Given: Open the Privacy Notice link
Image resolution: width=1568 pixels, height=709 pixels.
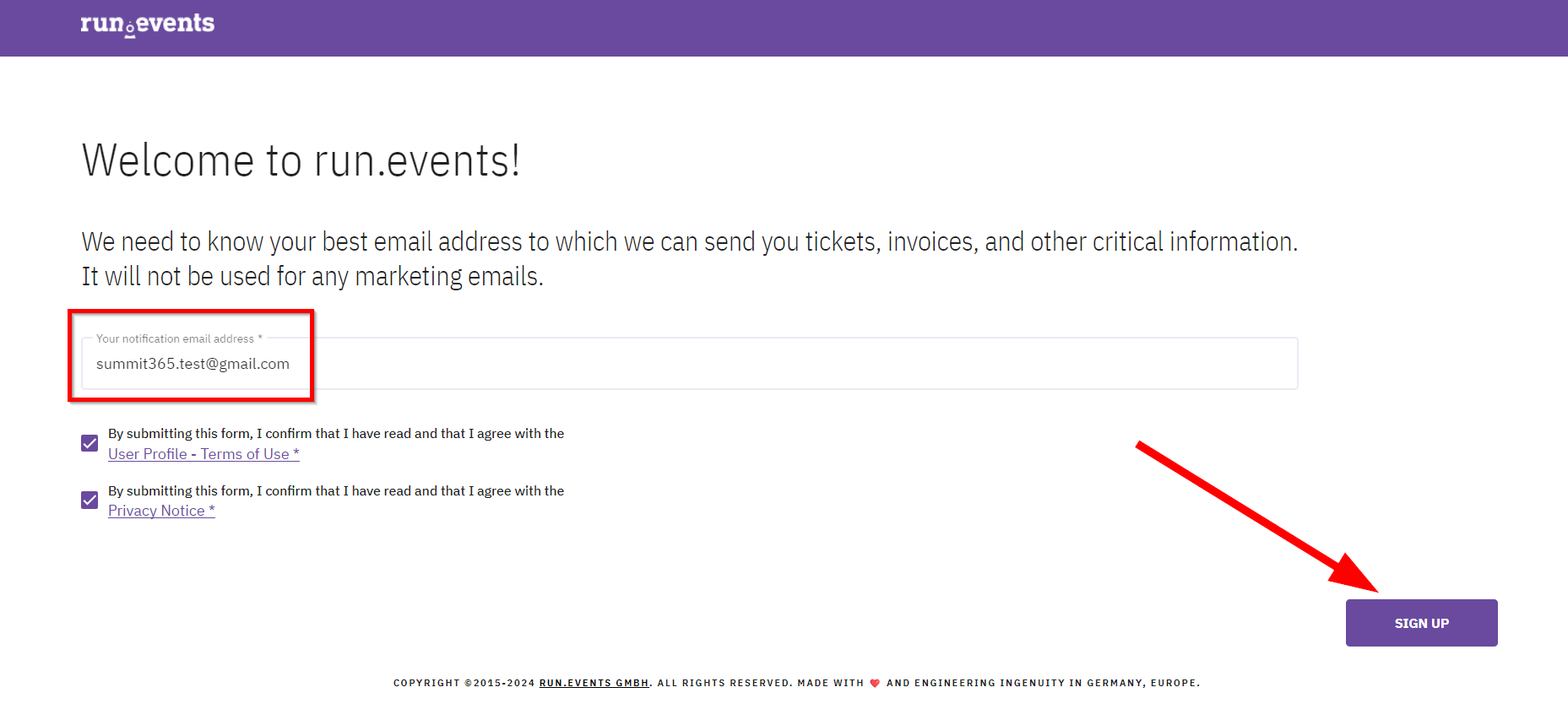Looking at the screenshot, I should click(161, 511).
